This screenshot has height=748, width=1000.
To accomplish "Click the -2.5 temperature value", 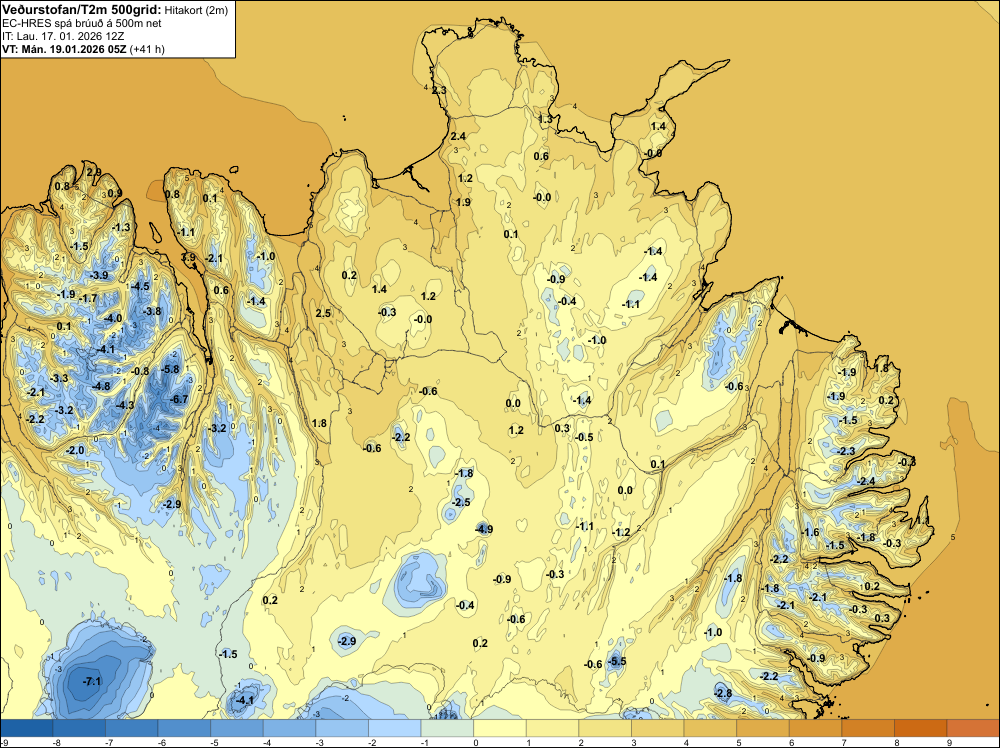I will tap(460, 502).
